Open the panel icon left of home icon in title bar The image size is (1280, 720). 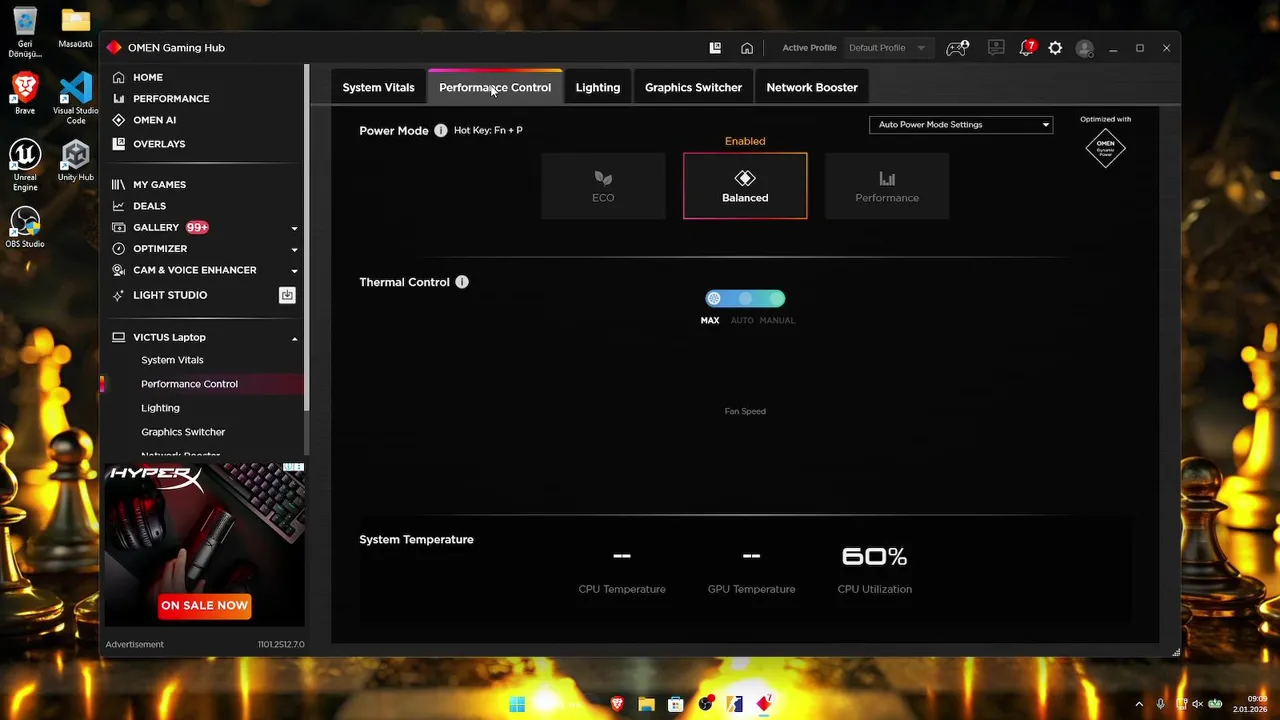coord(715,48)
